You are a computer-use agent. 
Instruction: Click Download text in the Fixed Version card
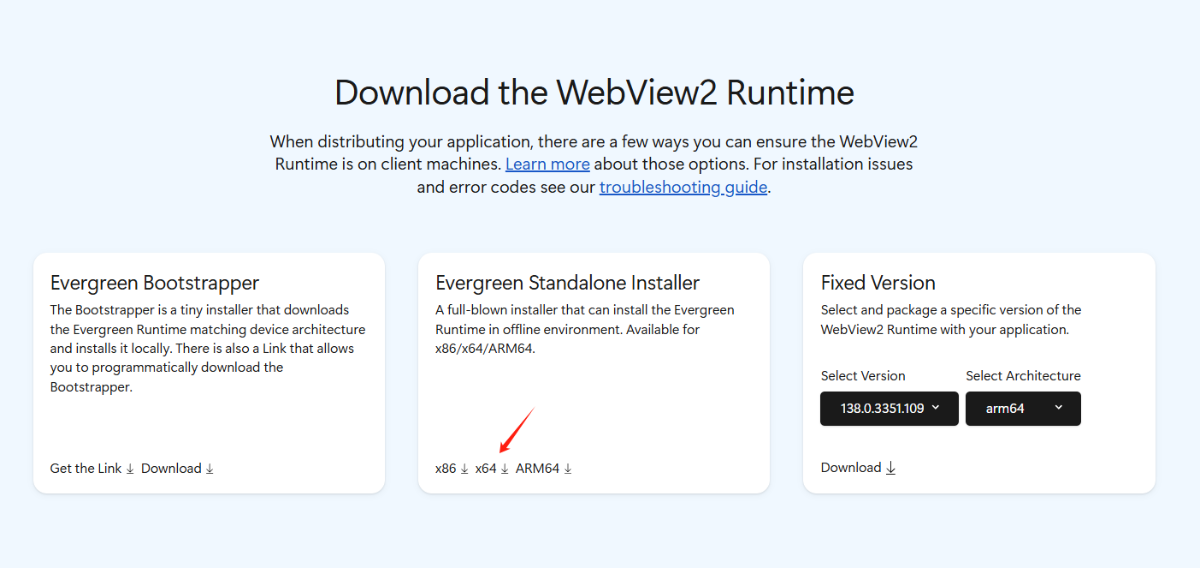coord(851,468)
